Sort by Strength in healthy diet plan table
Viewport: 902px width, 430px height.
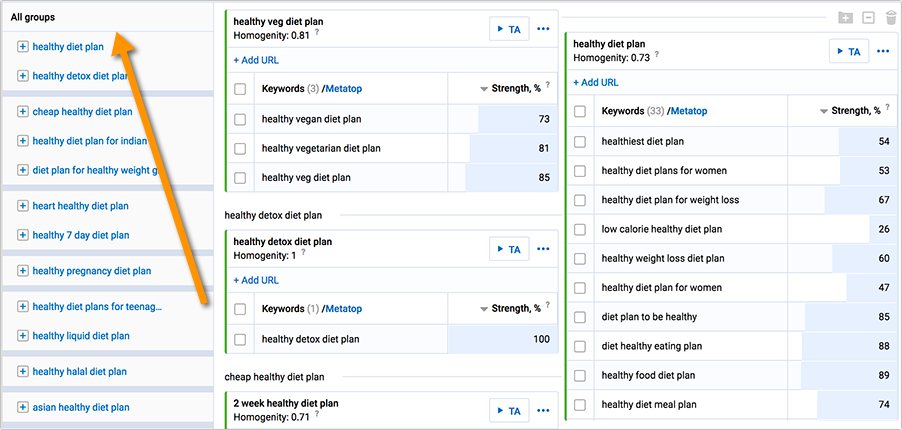[850, 111]
